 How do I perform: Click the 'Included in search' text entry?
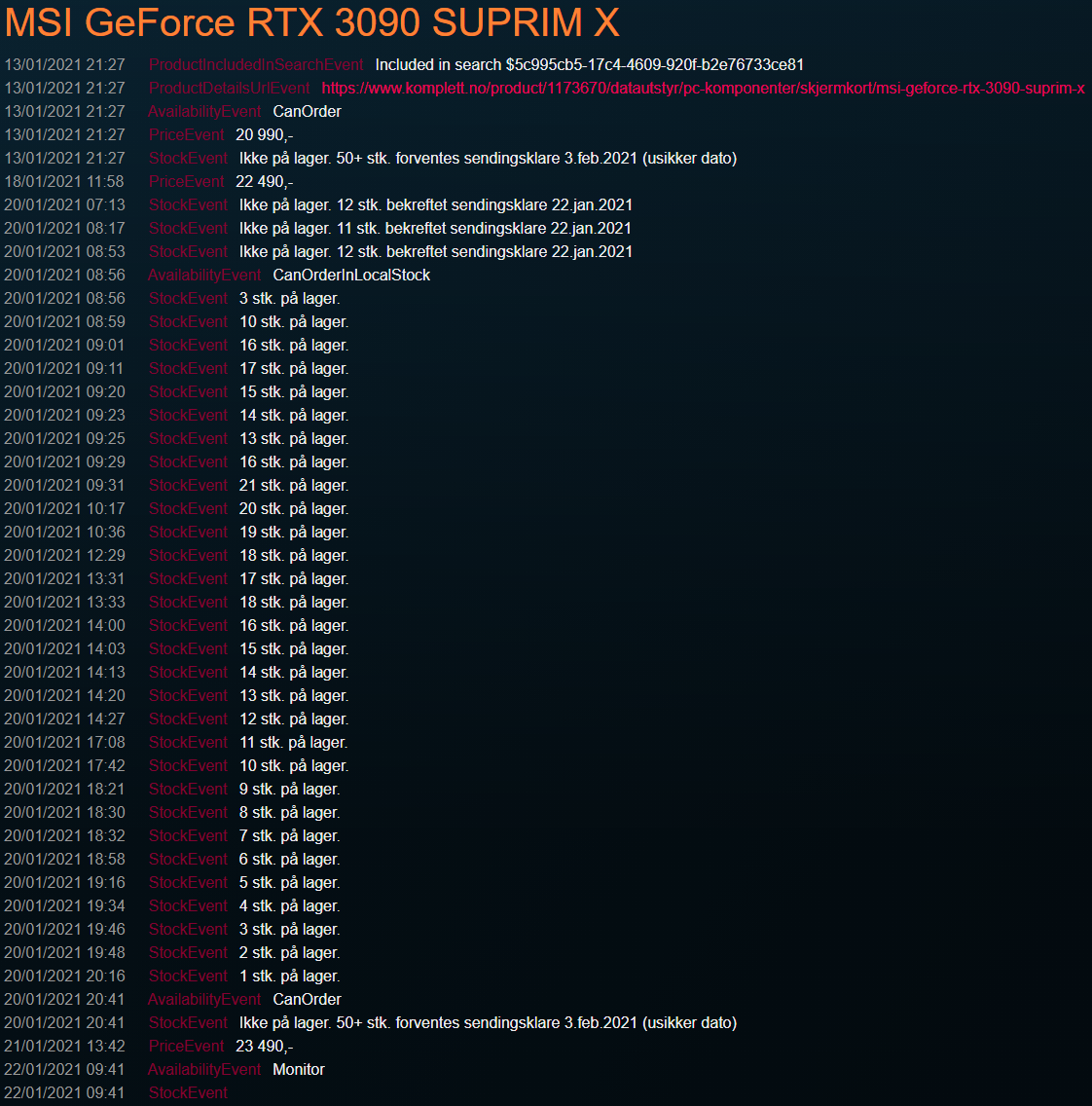pyautogui.click(x=590, y=65)
